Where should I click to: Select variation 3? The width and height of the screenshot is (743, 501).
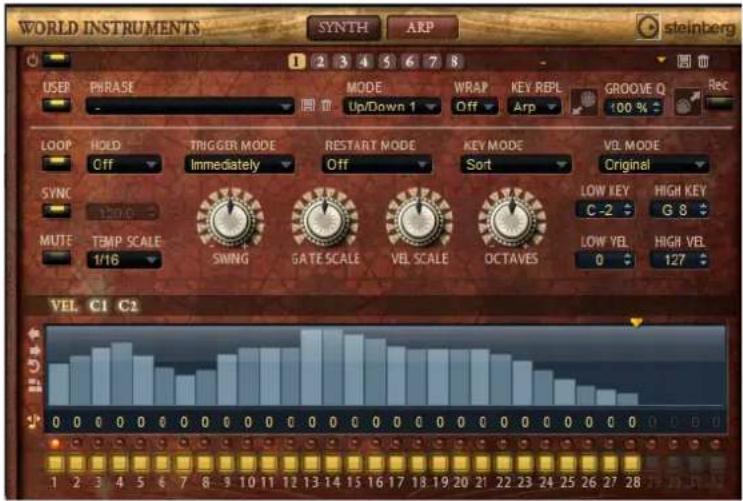(342, 61)
